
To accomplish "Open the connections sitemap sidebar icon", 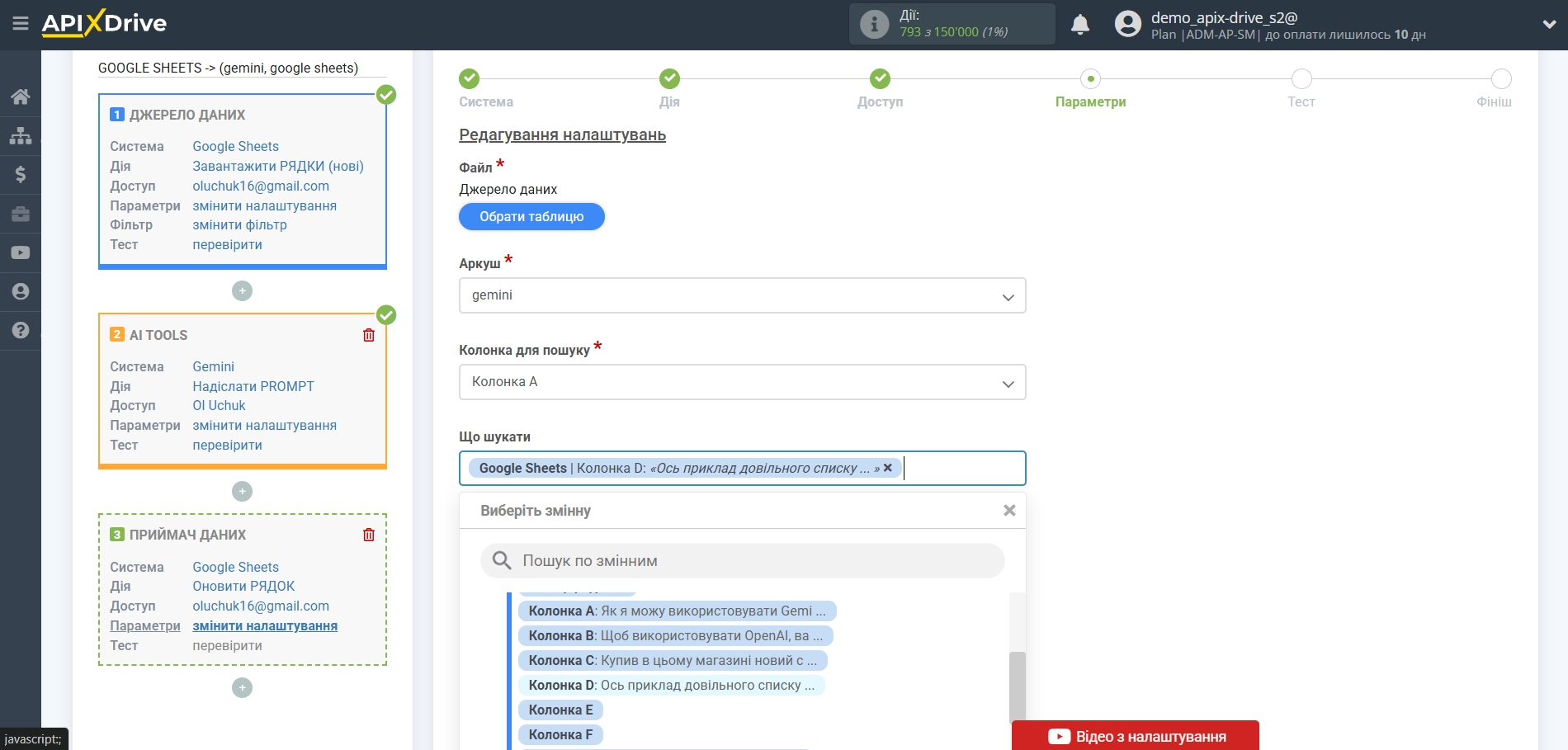I will [21, 135].
